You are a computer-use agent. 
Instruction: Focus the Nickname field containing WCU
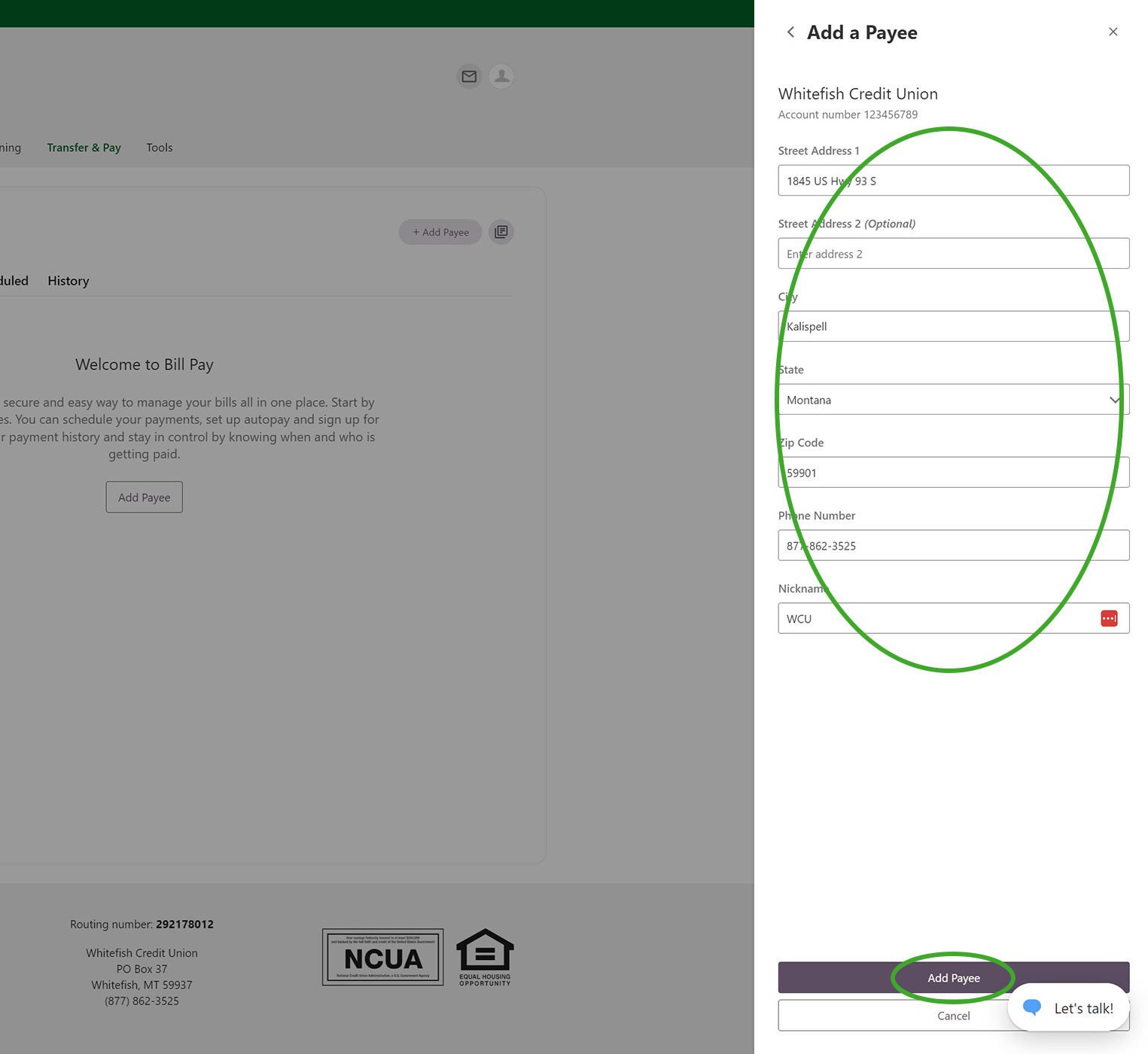(954, 618)
